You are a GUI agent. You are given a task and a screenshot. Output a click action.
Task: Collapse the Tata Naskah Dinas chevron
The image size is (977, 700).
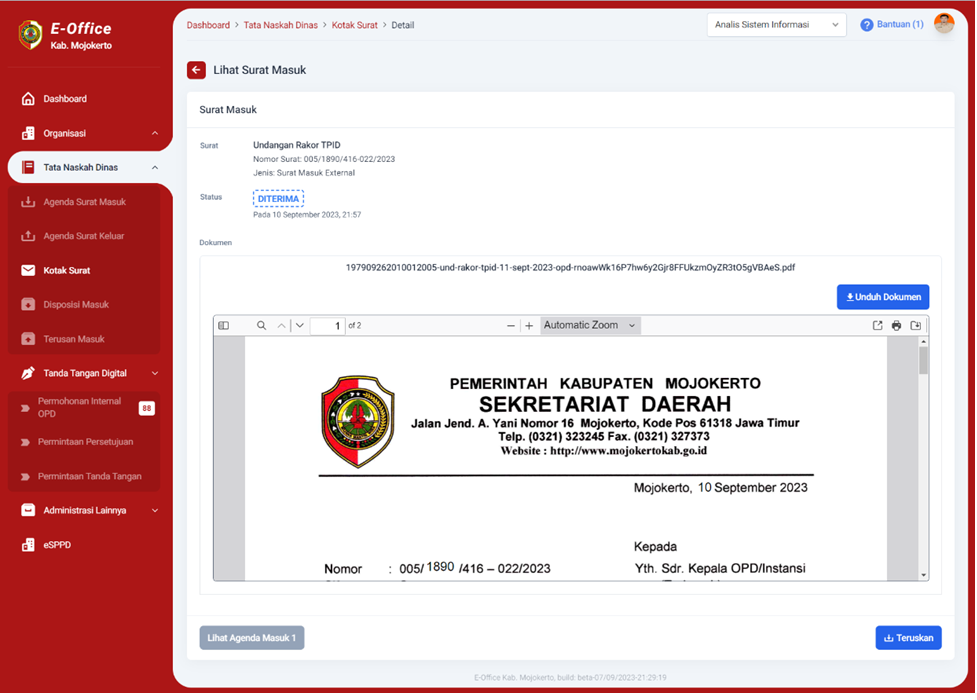155,168
